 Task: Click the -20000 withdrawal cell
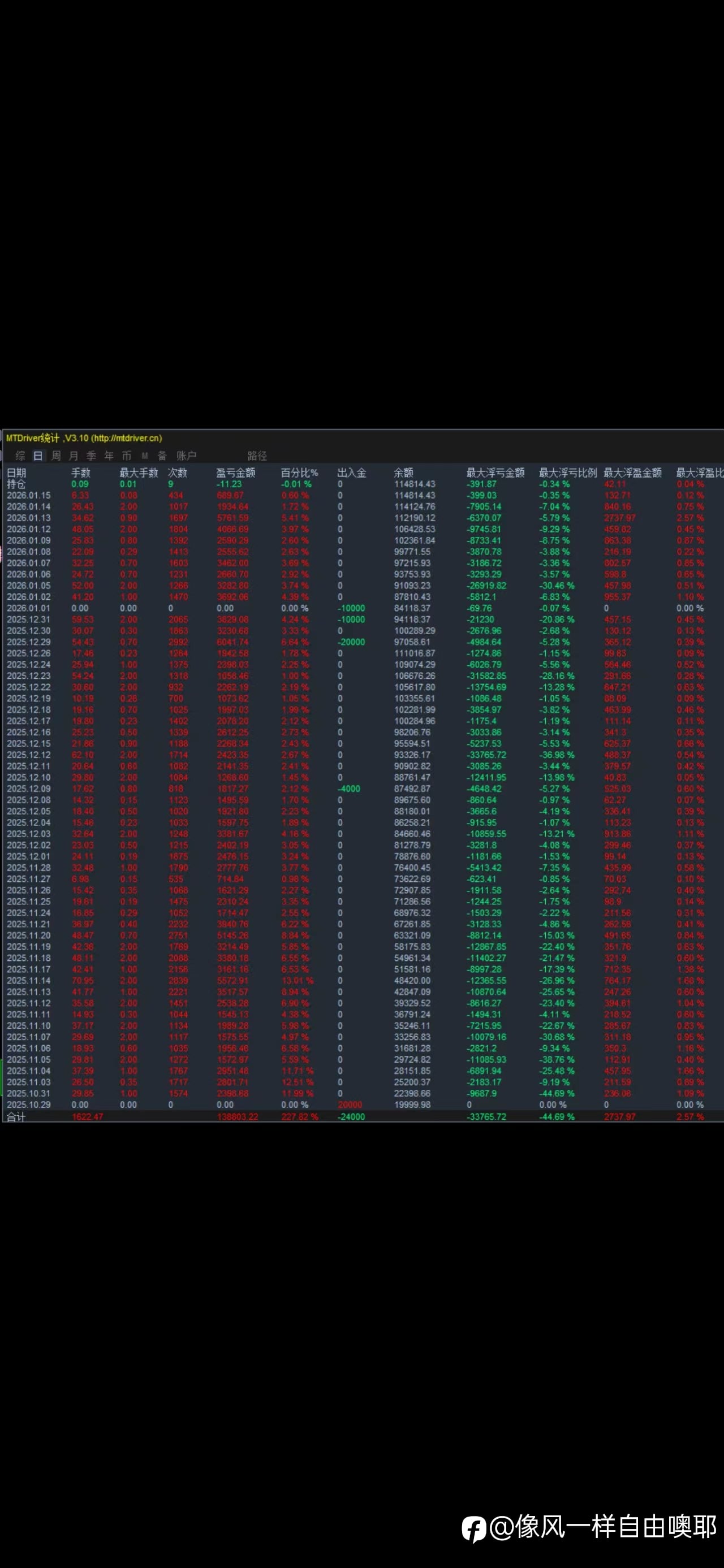click(x=351, y=642)
